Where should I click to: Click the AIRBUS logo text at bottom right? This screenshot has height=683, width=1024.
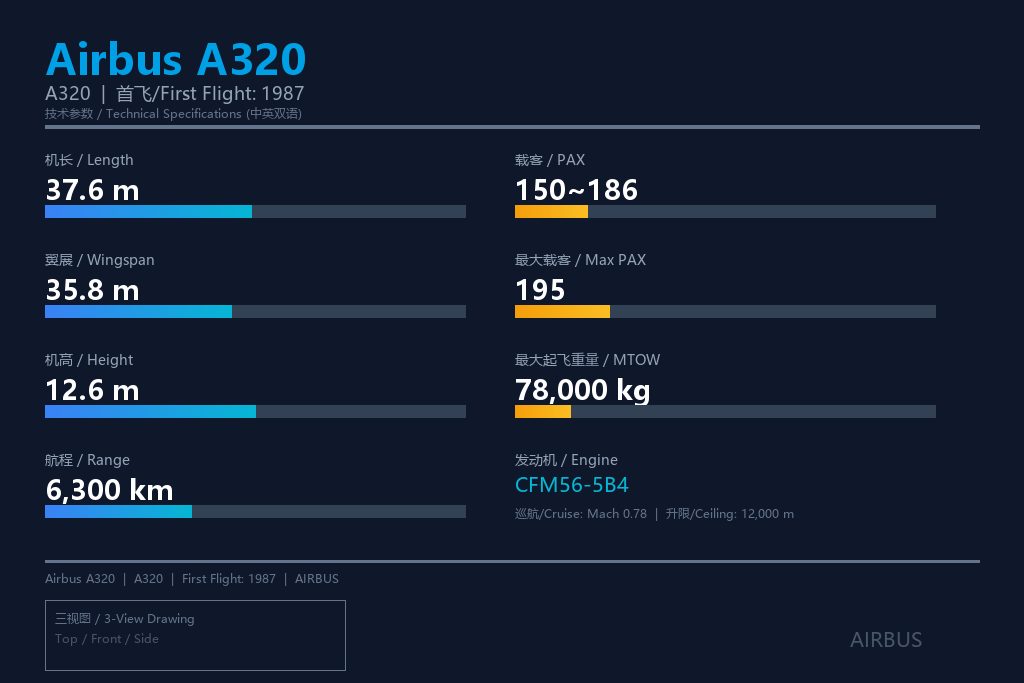coord(886,640)
